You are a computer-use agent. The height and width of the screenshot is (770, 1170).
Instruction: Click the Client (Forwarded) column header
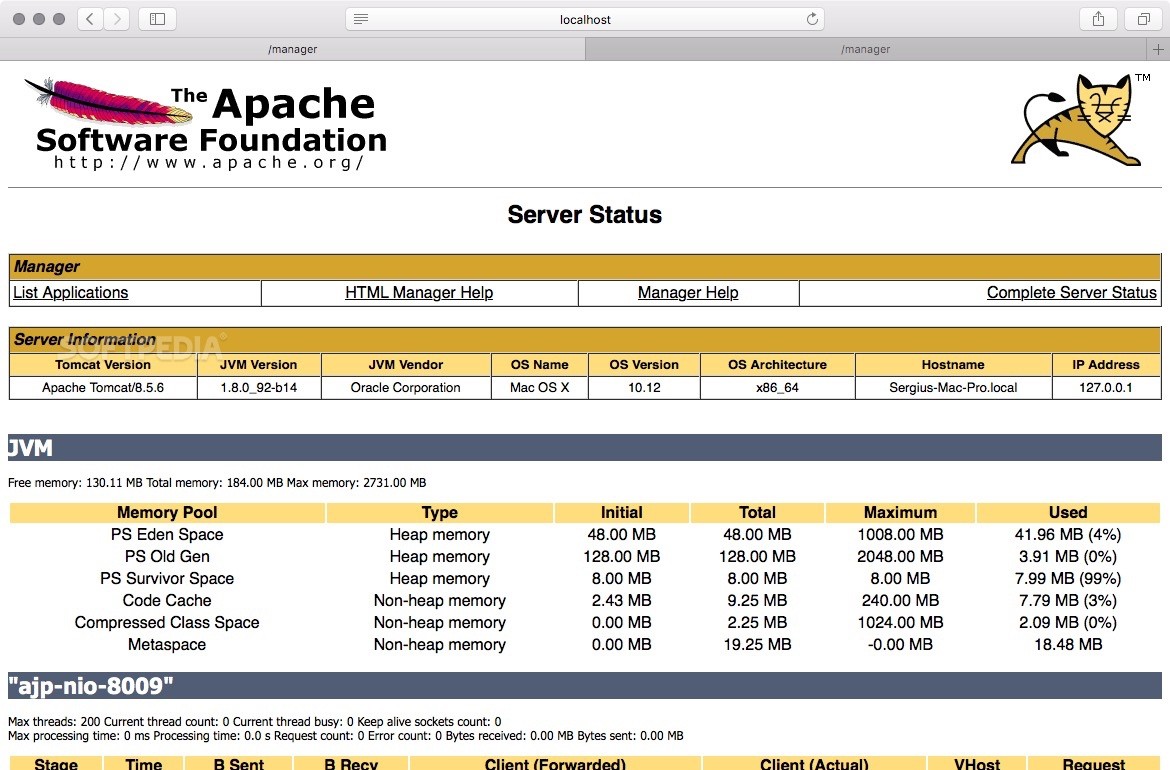coord(555,763)
